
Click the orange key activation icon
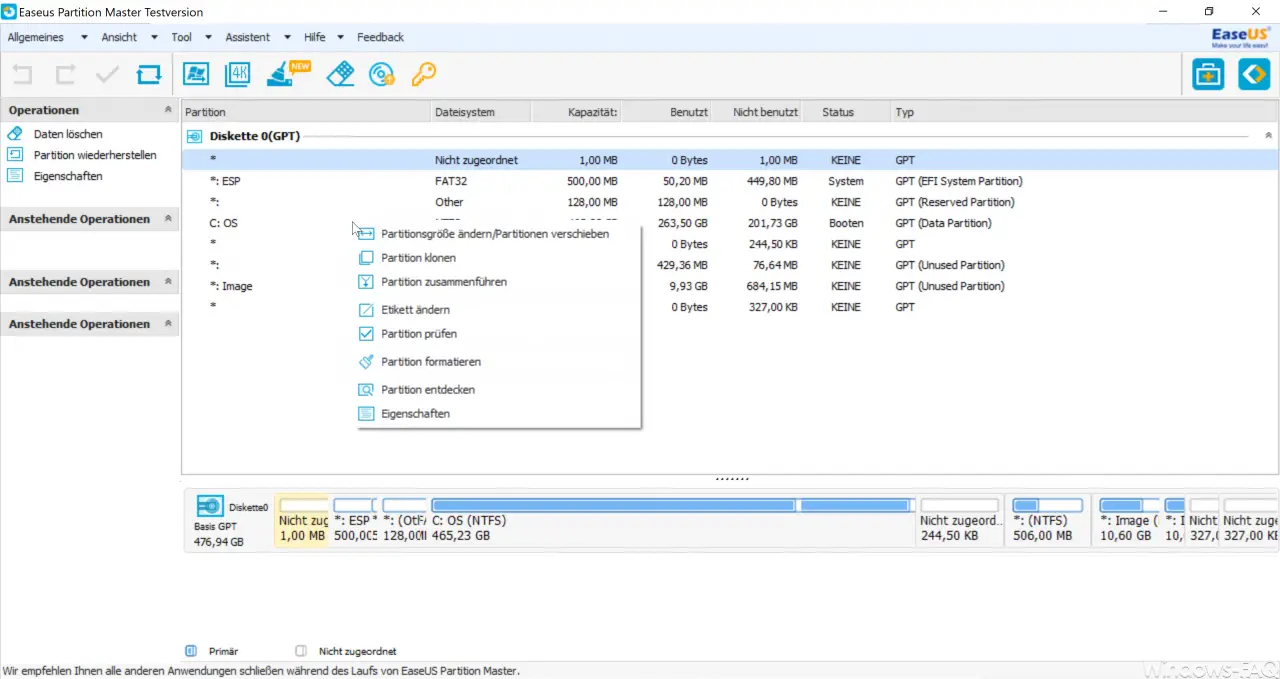(x=424, y=74)
